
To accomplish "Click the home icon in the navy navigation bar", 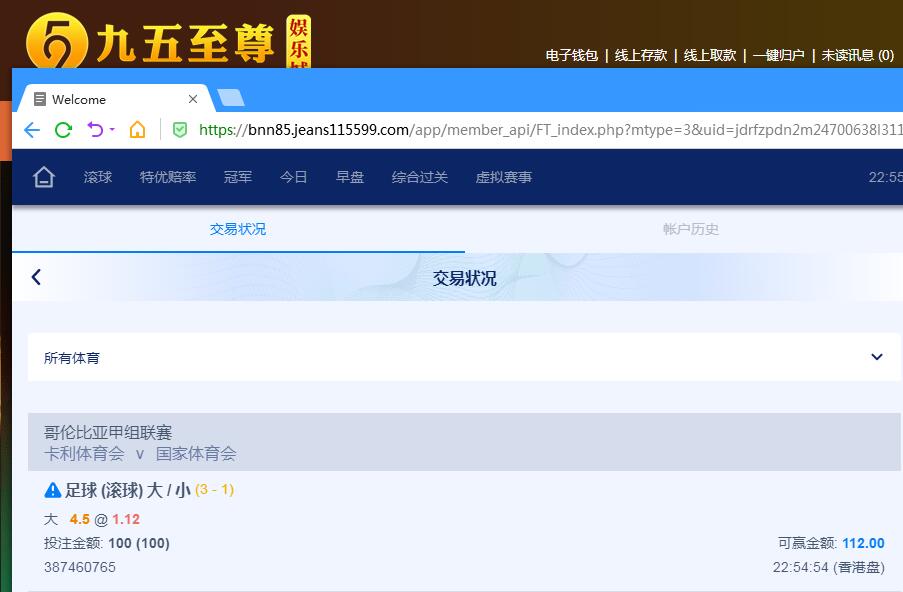I will click(44, 177).
